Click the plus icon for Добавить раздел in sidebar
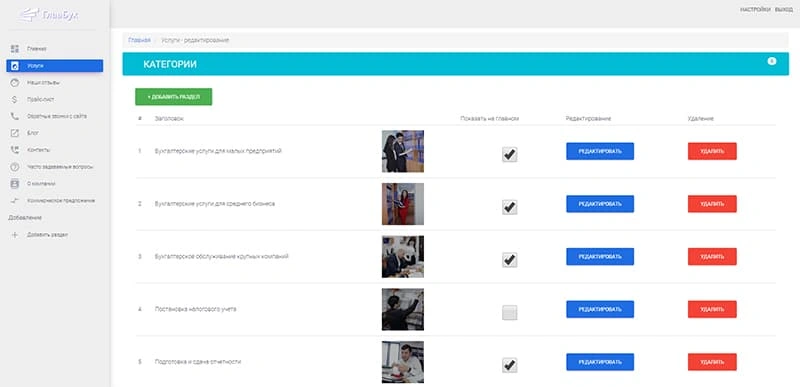 [15, 235]
